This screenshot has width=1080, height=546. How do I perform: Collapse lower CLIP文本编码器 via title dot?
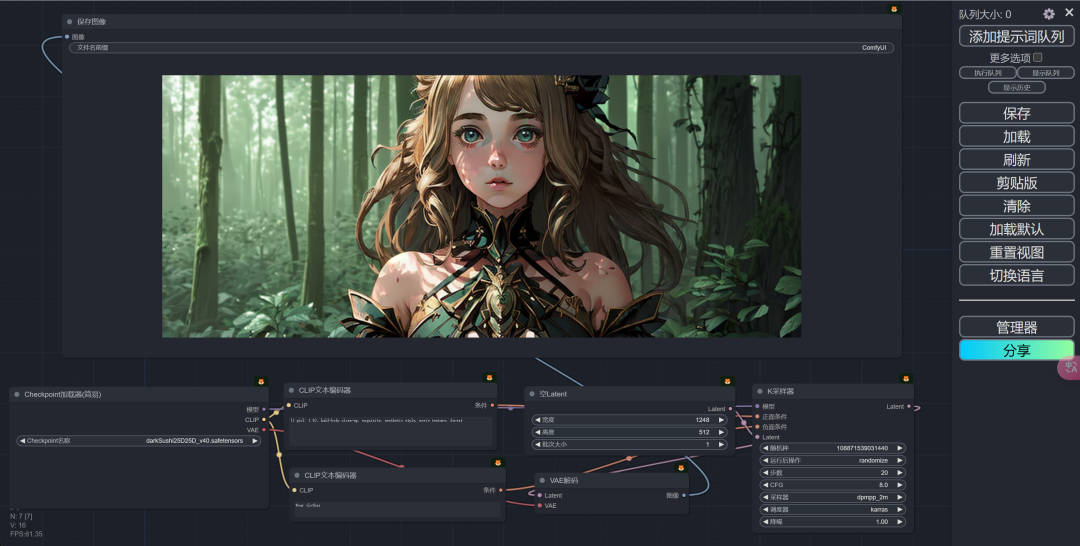pyautogui.click(x=297, y=475)
